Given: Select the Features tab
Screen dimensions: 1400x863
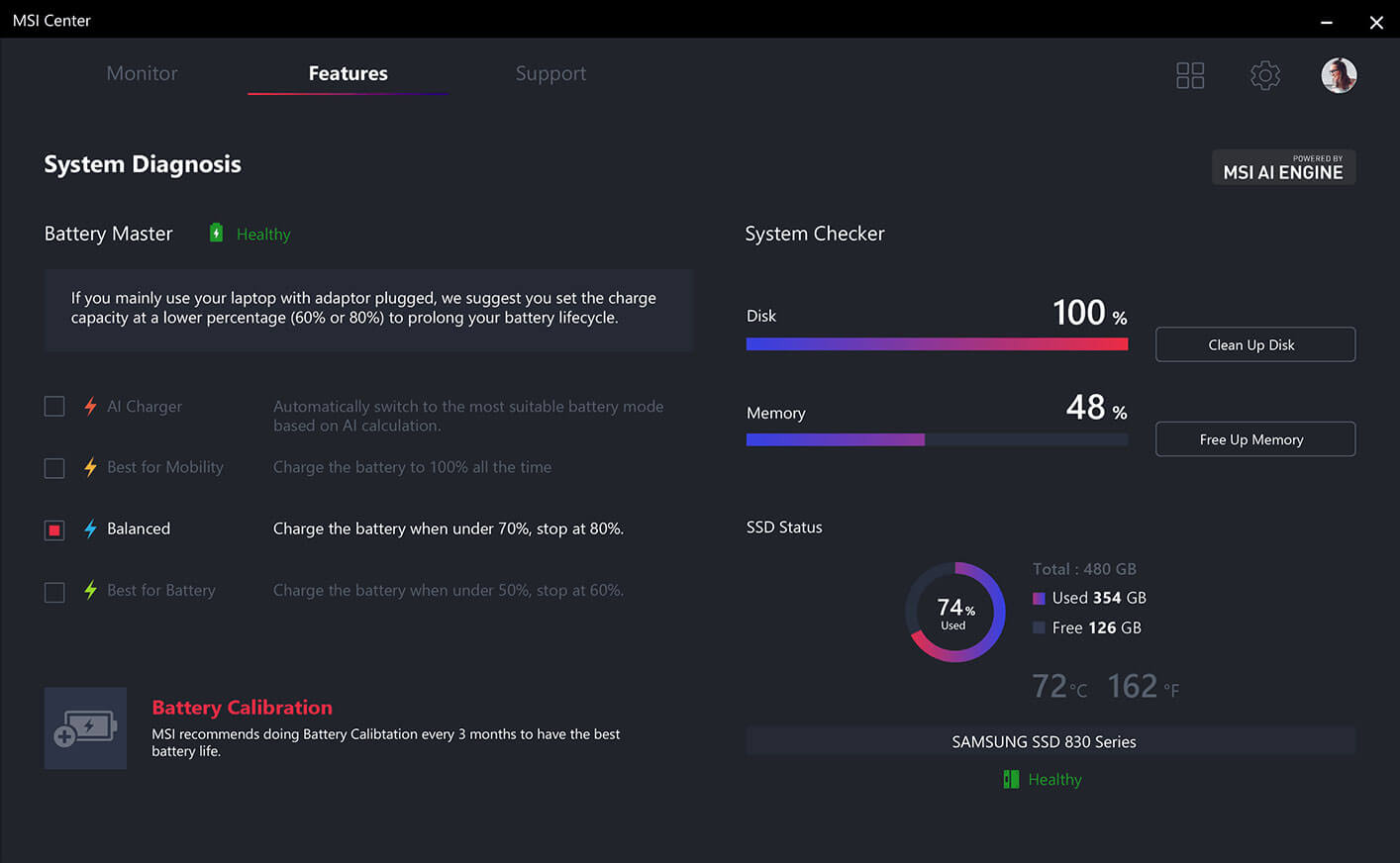Looking at the screenshot, I should [x=348, y=73].
